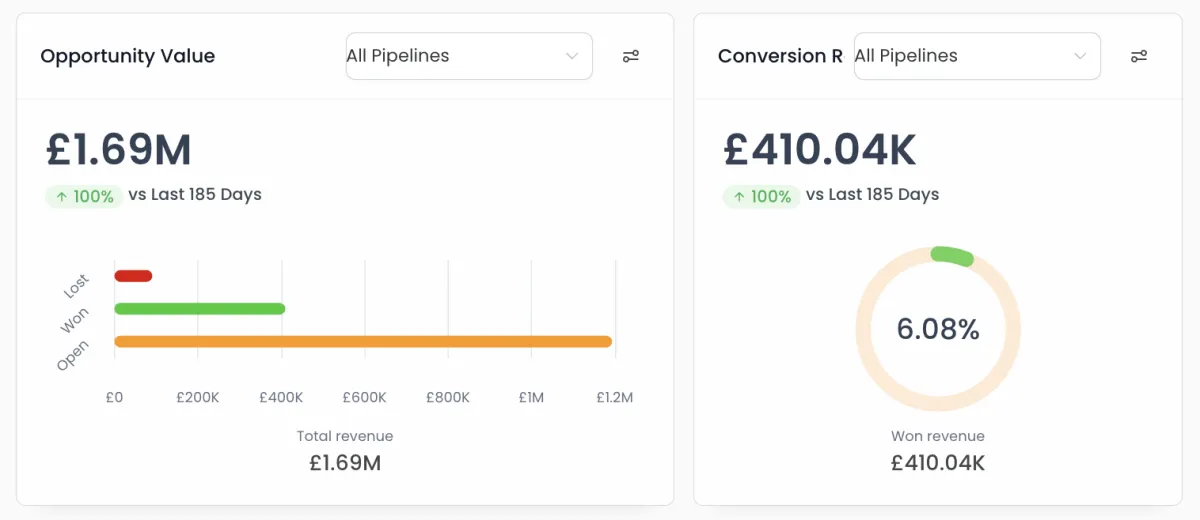This screenshot has width=1200, height=520.
Task: Open Conversion Rate filter settings icon
Action: [x=1139, y=56]
